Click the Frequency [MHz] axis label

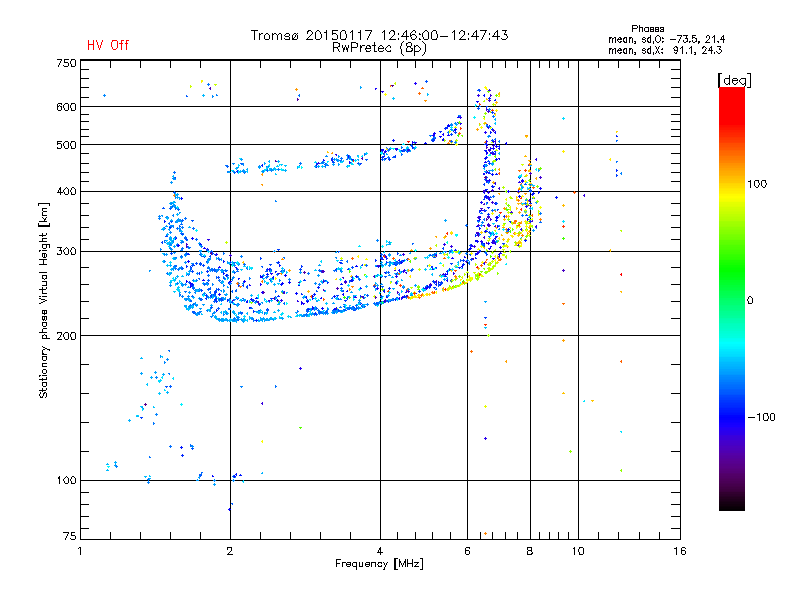(379, 564)
